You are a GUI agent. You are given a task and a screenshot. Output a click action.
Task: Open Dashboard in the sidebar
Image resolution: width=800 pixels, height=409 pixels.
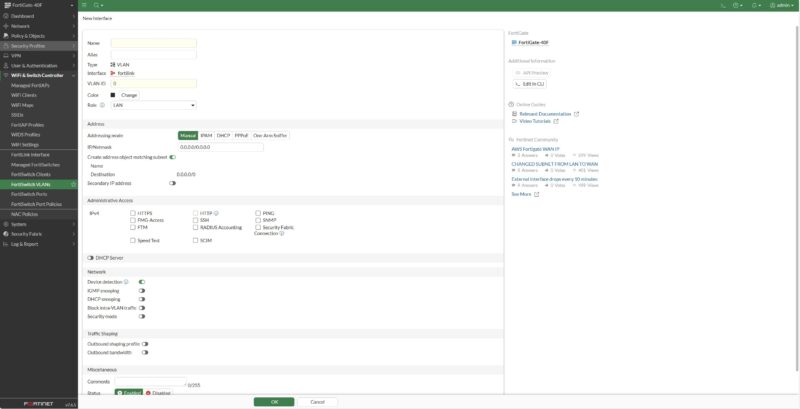(39, 16)
